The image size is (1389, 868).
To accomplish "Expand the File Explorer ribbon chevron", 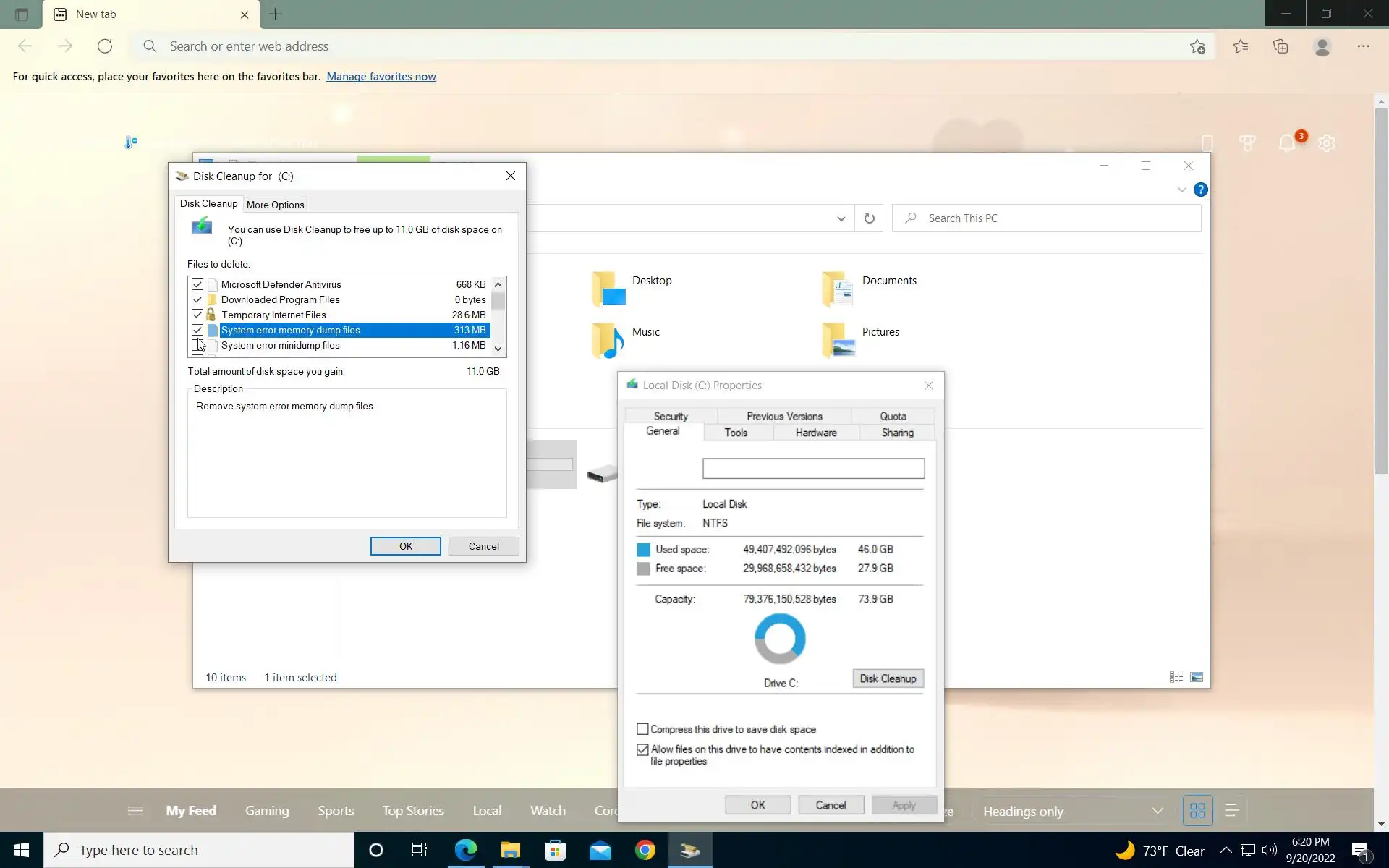I will coord(1181,190).
